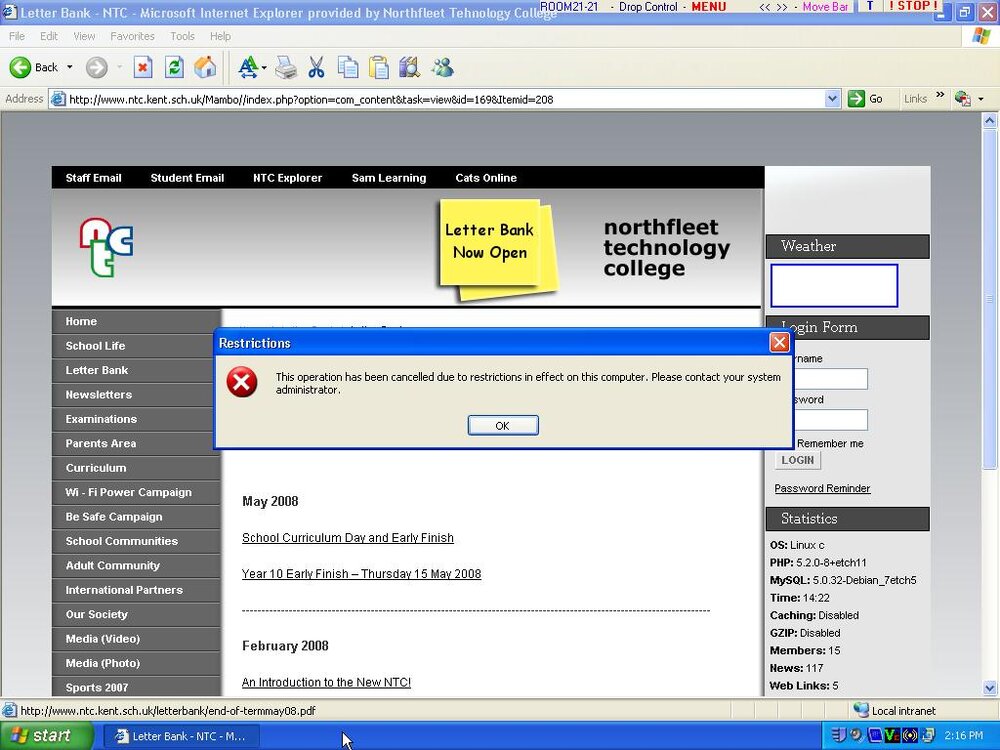
Task: Click the vertical scrollbar down arrow
Action: [x=990, y=688]
